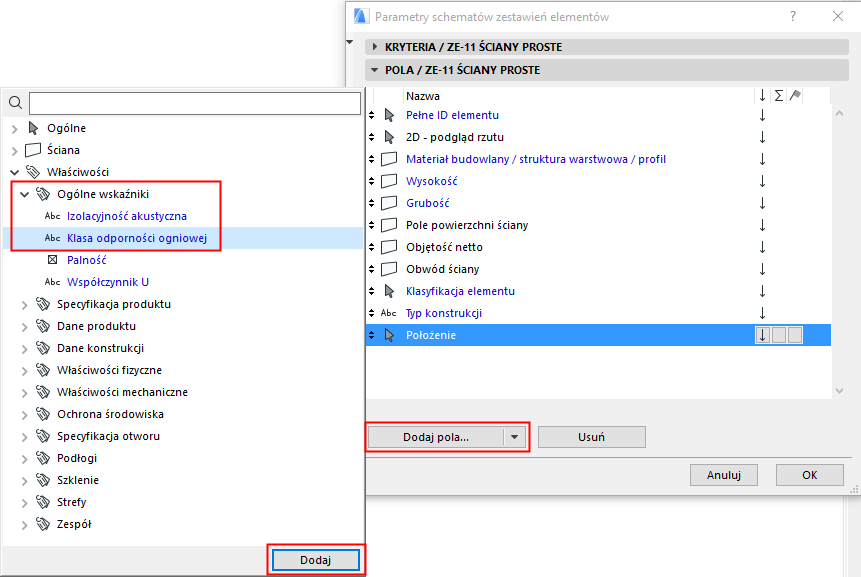Select Klasa odporności ogniowej property
861x577 pixels.
[x=137, y=238]
